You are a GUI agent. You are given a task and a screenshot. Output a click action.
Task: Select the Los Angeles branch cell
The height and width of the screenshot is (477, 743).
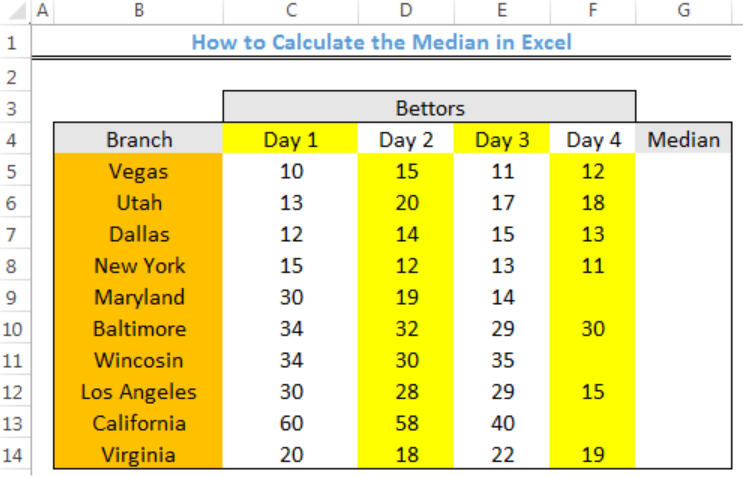coord(138,392)
